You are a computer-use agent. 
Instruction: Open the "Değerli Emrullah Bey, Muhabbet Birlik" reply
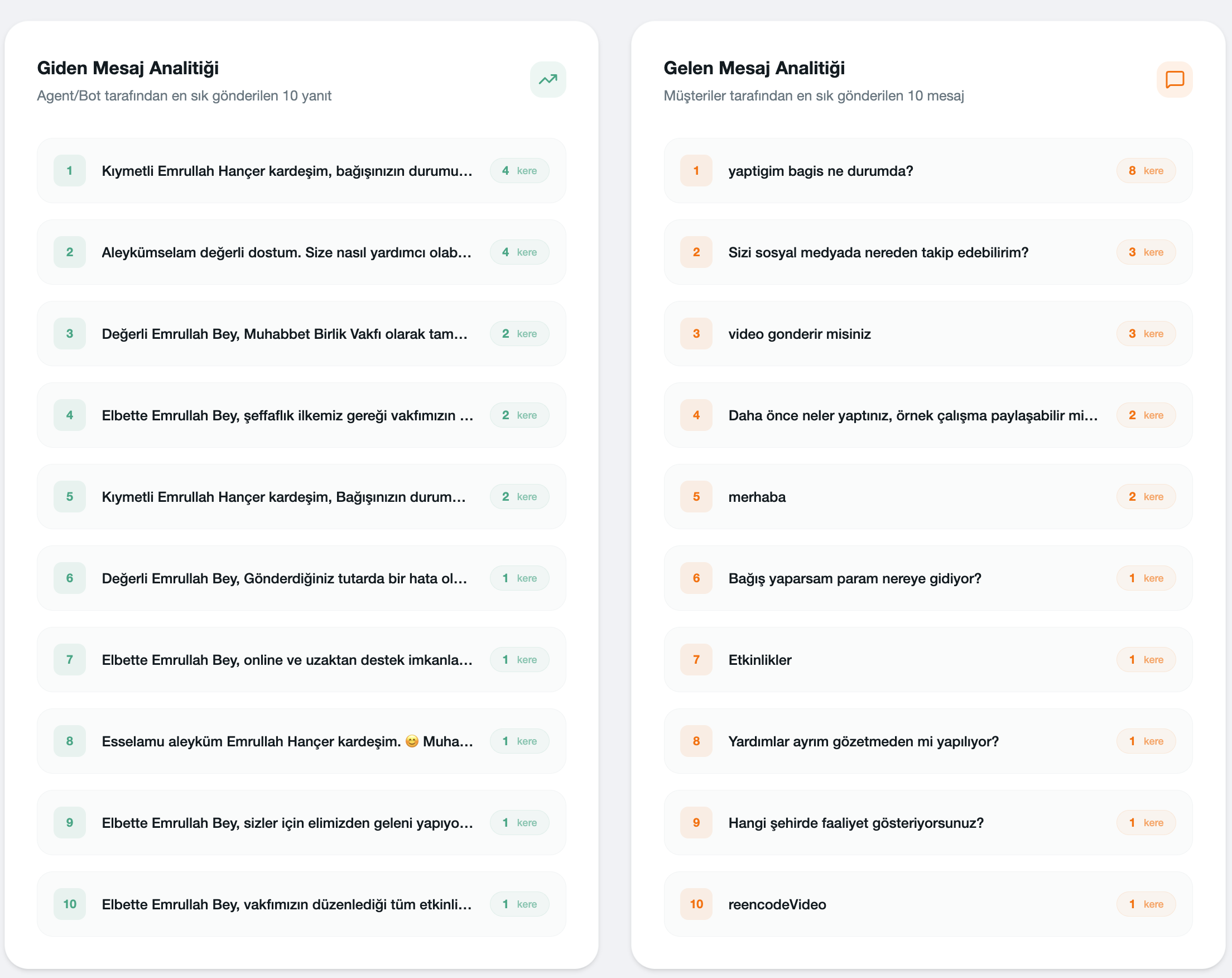click(x=285, y=334)
